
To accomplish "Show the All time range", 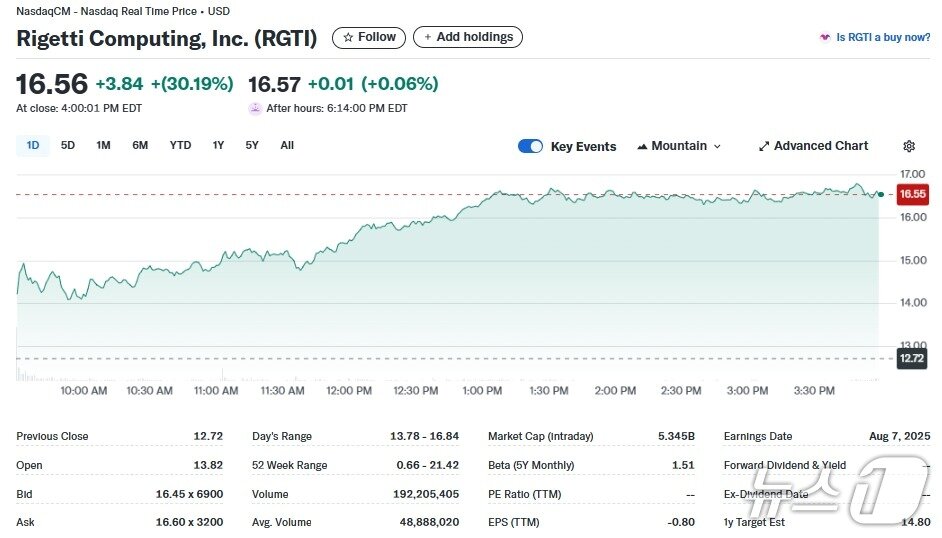I will point(287,146).
